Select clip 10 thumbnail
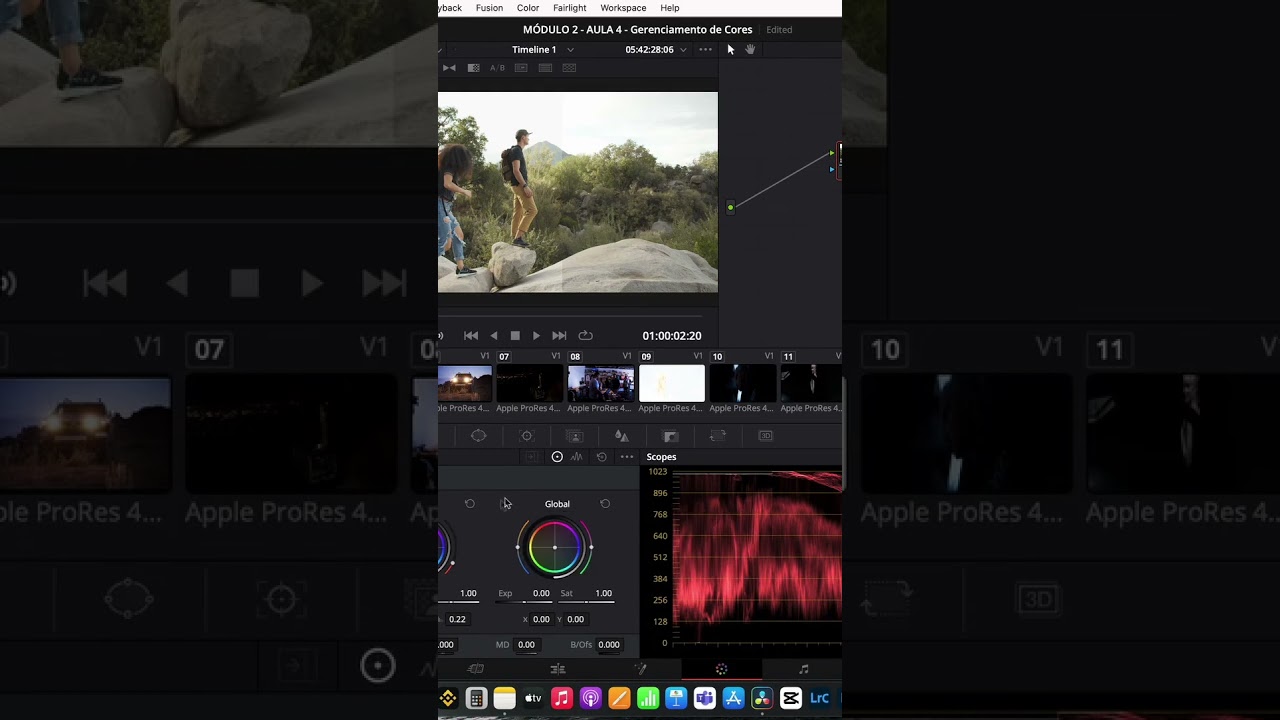Image resolution: width=1280 pixels, height=720 pixels. pos(743,384)
